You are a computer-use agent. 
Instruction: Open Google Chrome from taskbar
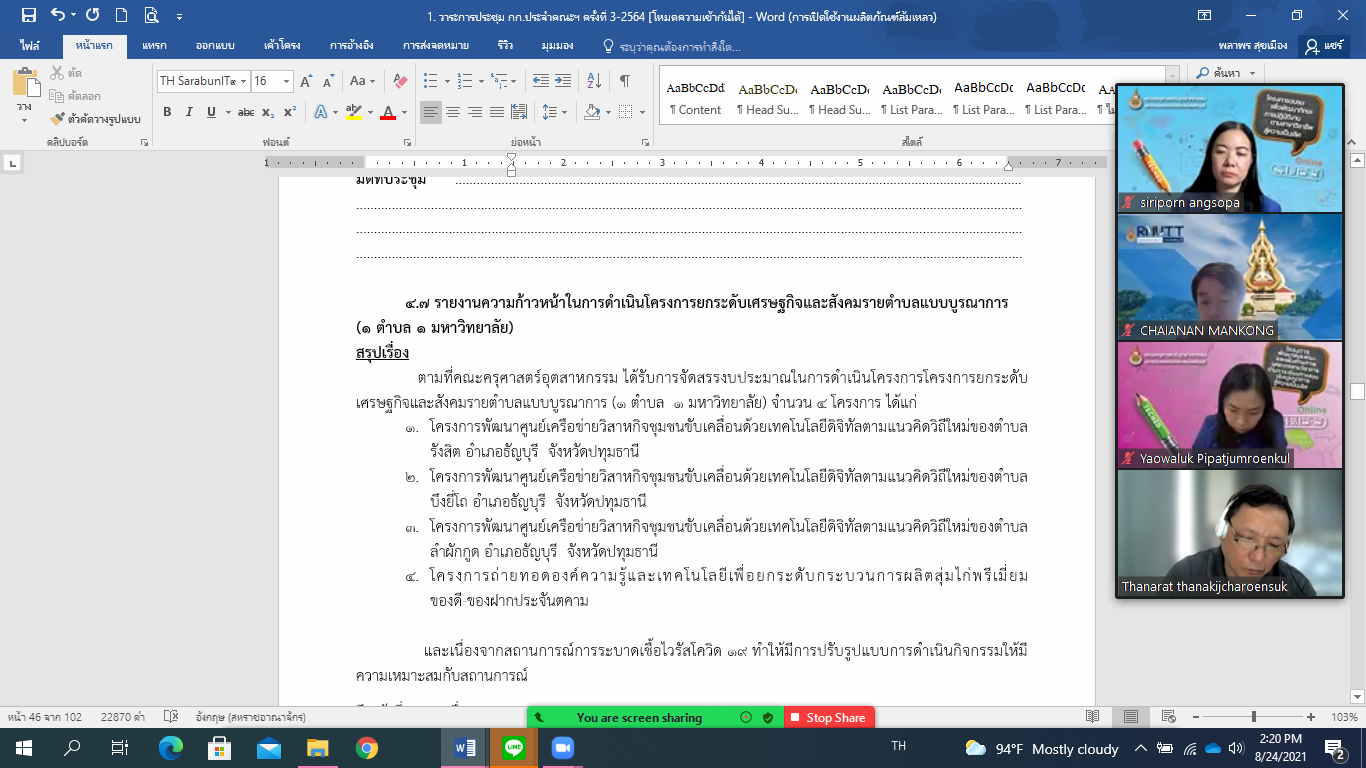coord(366,747)
